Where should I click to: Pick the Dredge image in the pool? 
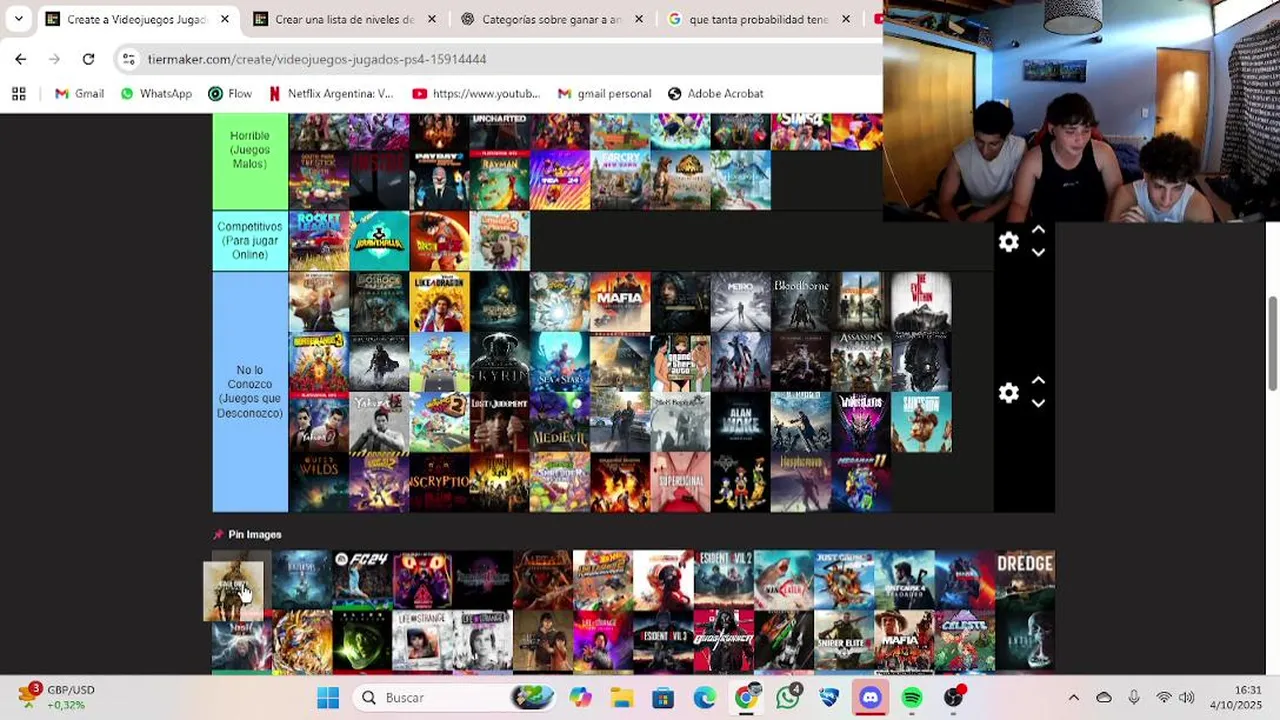pyautogui.click(x=1025, y=580)
